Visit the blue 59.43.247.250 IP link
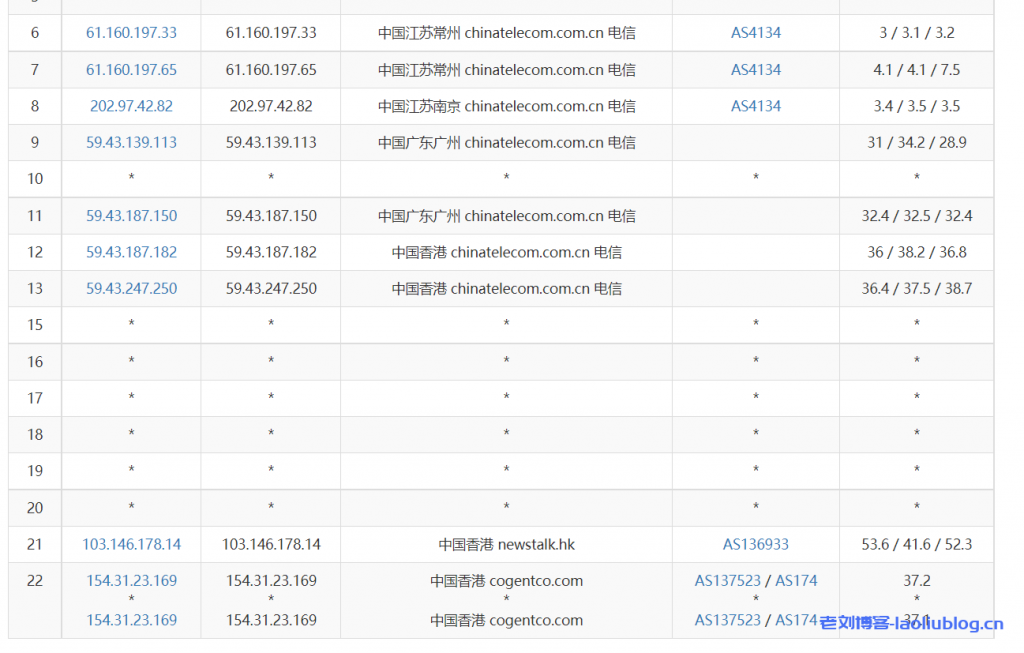Screen dimensions: 1024x653 pyautogui.click(x=131, y=289)
